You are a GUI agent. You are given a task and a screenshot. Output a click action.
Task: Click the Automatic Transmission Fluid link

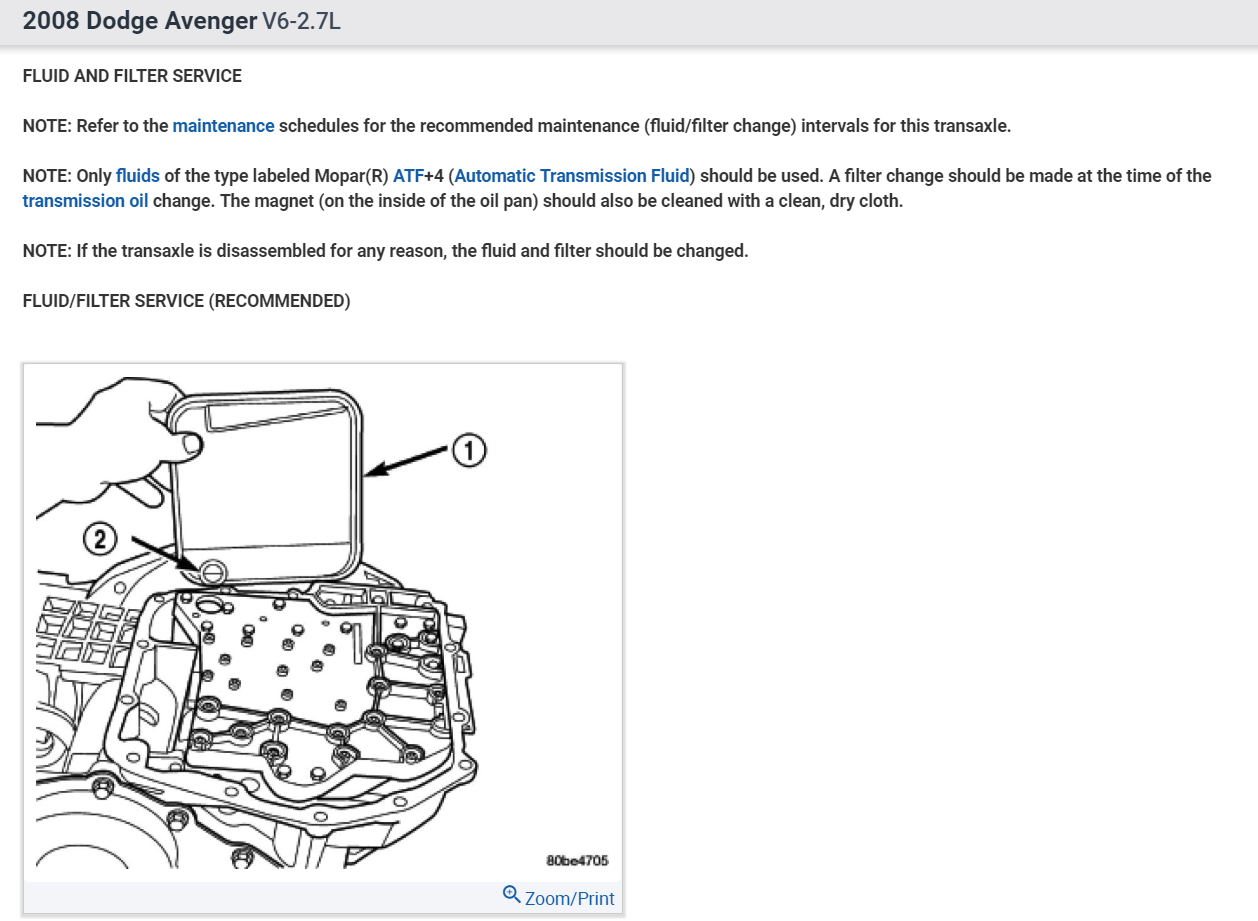[x=572, y=176]
